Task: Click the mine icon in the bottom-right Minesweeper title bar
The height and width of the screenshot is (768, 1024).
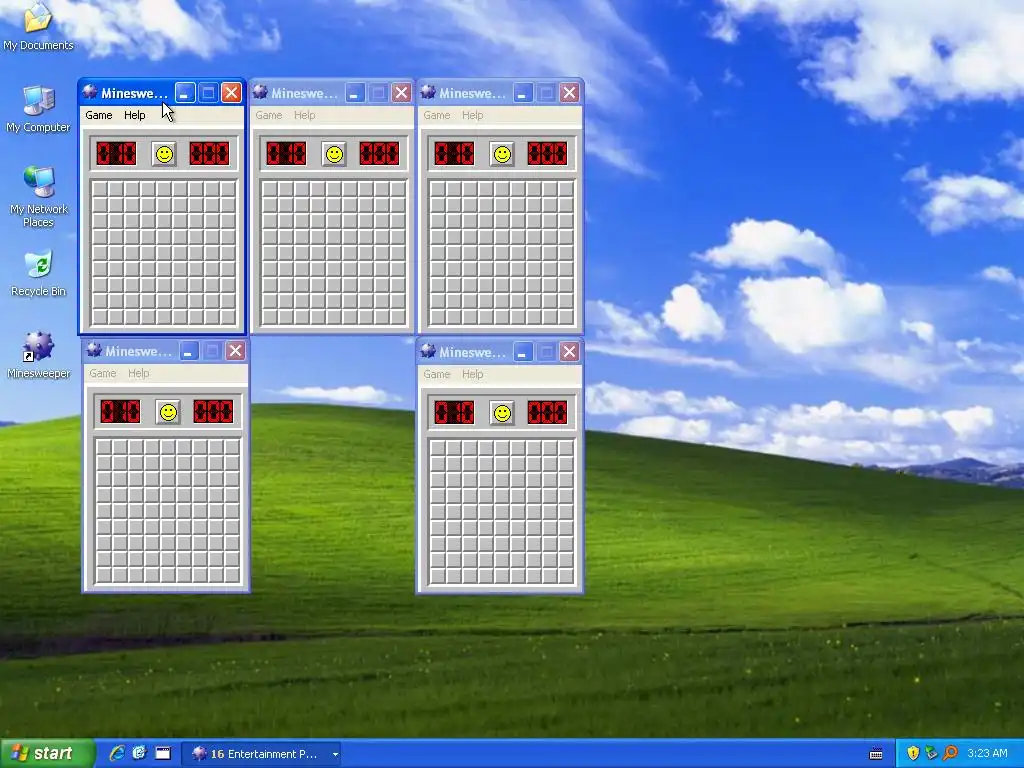Action: (428, 351)
